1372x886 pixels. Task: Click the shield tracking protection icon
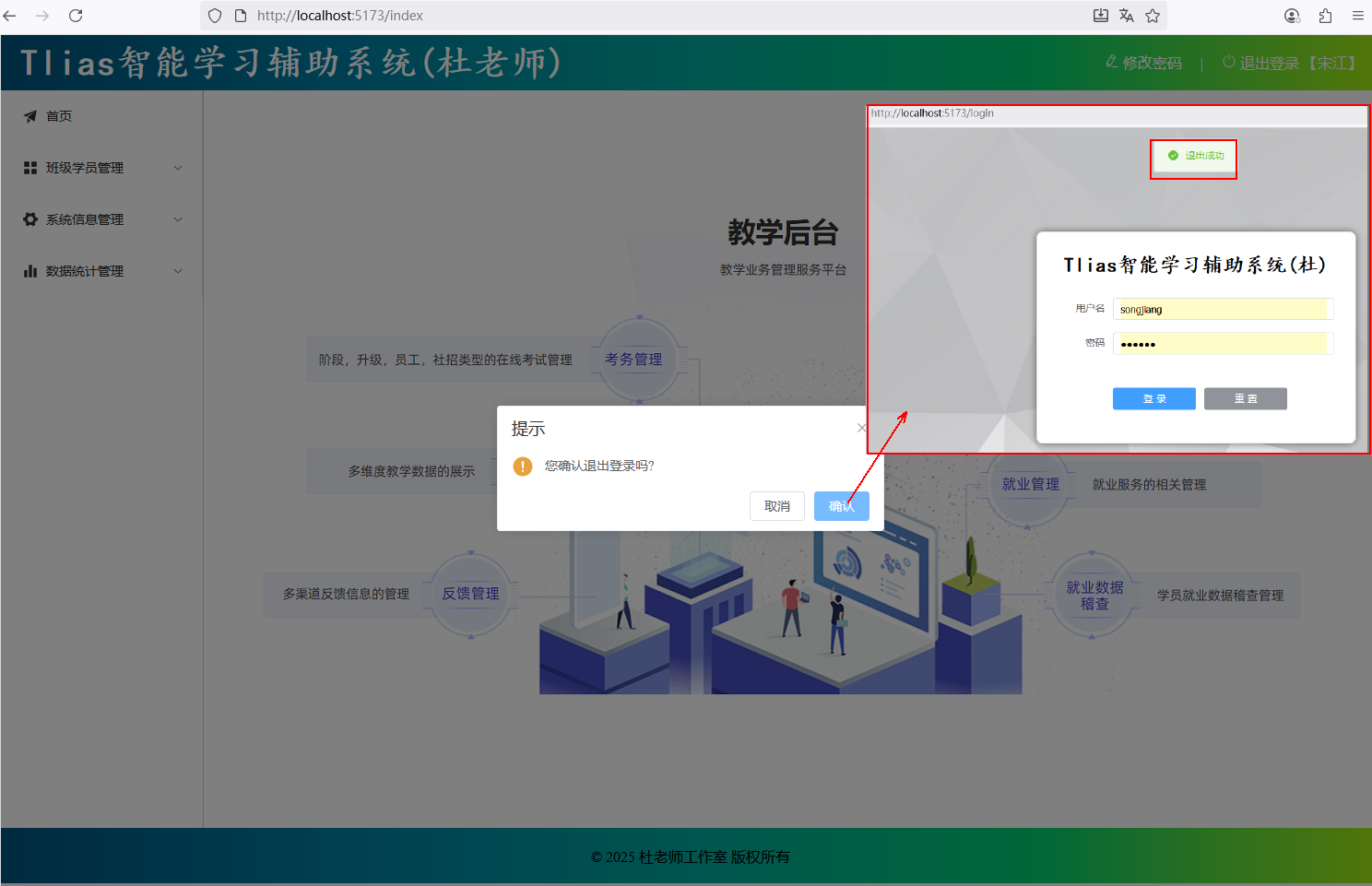coord(215,16)
